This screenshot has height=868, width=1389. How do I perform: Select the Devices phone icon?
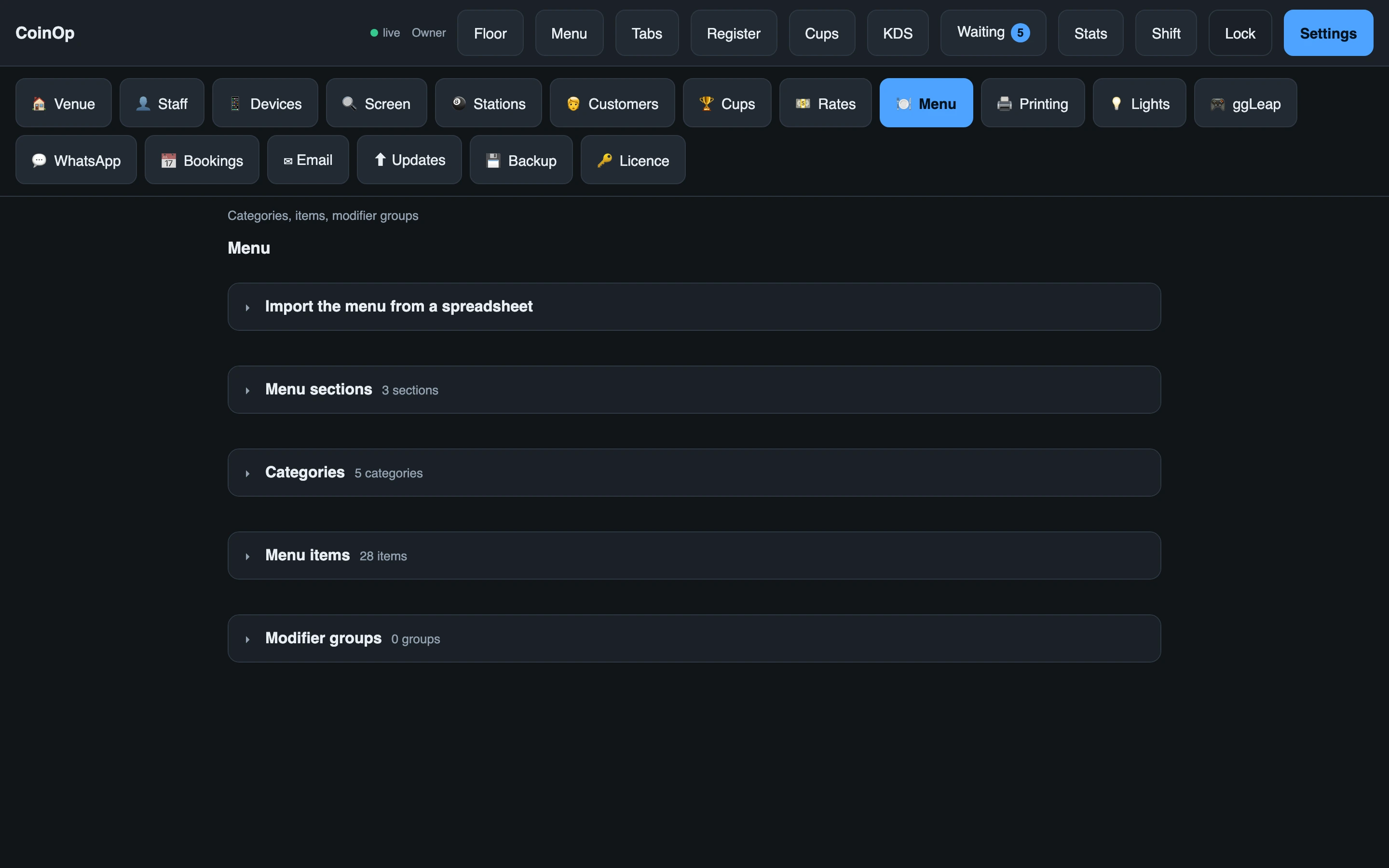click(235, 103)
